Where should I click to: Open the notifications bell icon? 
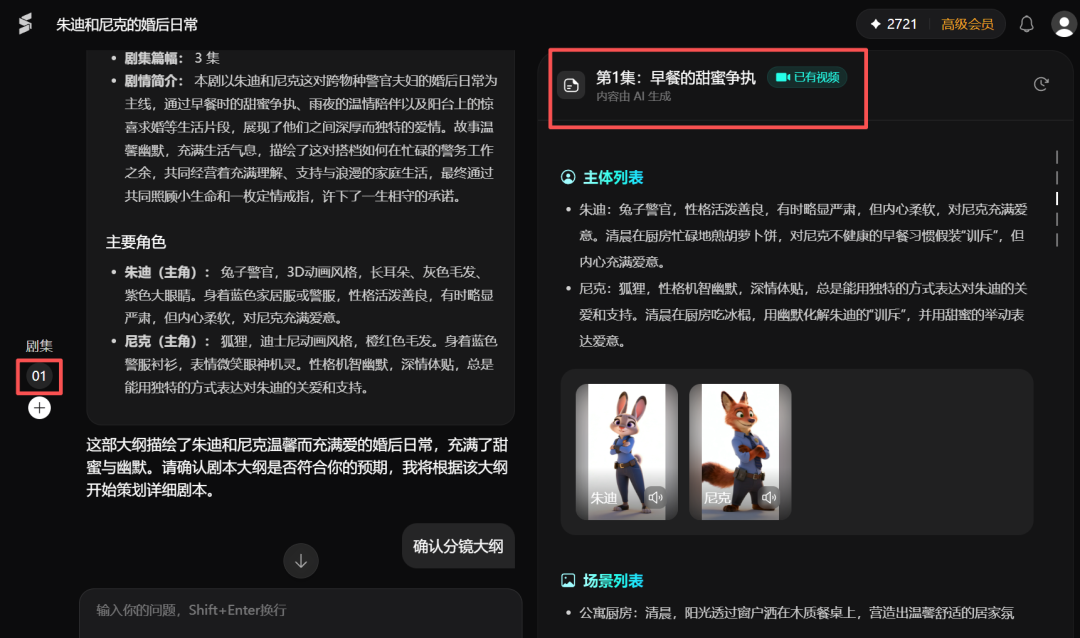point(1027,23)
